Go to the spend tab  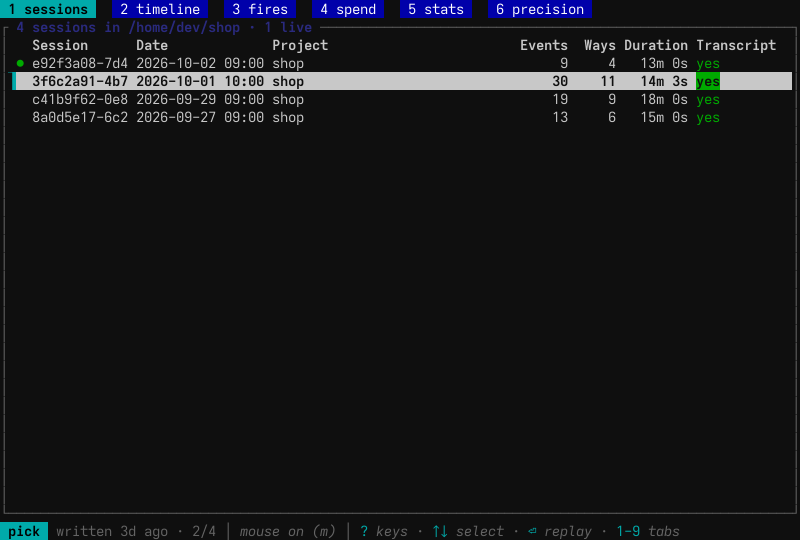[348, 9]
